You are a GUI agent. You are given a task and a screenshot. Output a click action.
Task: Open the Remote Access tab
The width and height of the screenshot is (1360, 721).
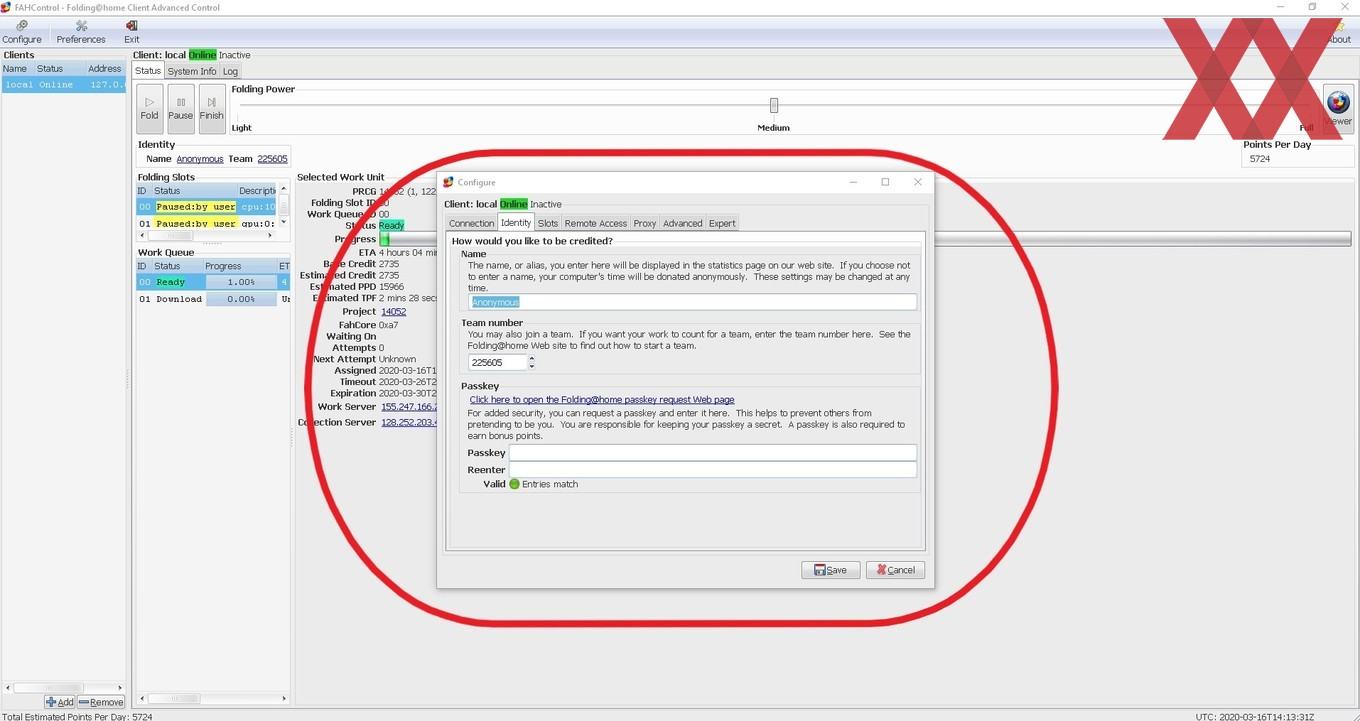click(x=596, y=223)
